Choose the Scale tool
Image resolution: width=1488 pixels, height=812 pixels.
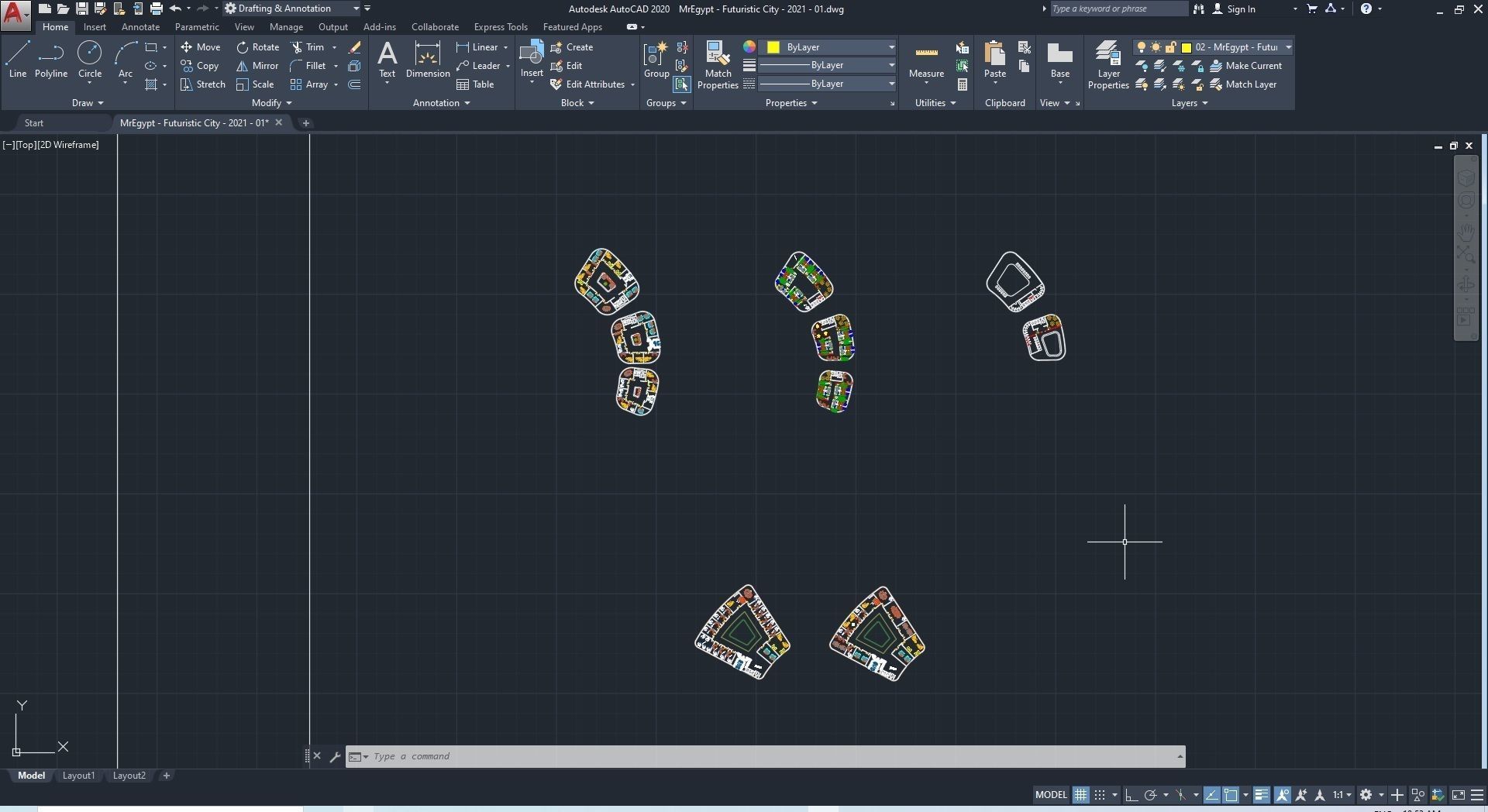pos(255,84)
